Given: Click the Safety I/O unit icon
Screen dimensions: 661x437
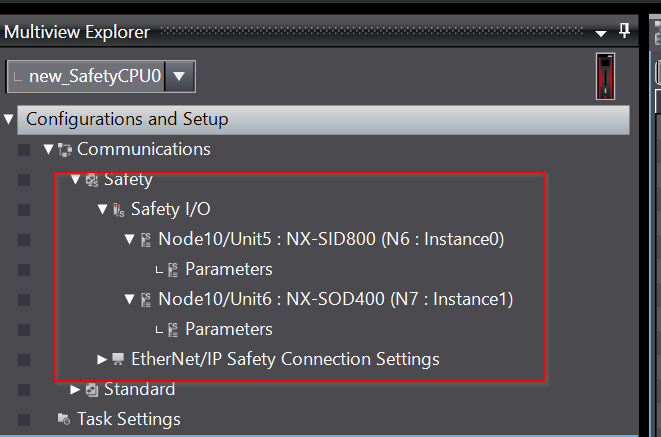Looking at the screenshot, I should pos(119,210).
